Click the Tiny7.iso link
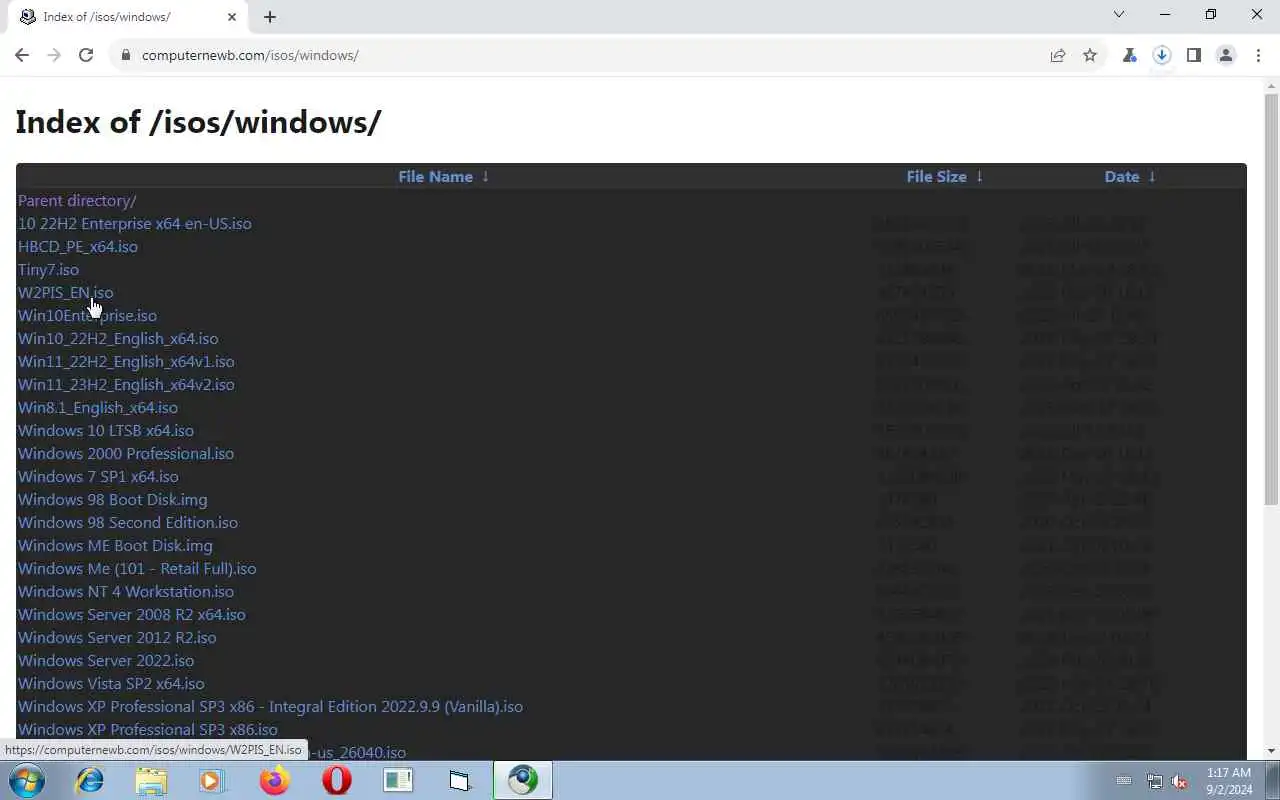This screenshot has height=800, width=1280. (48, 269)
